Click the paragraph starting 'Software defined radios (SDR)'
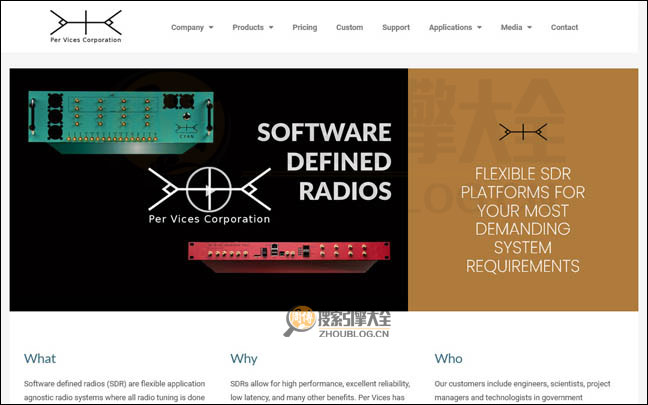Viewport: 648px width, 405px height. pyautogui.click(x=114, y=391)
